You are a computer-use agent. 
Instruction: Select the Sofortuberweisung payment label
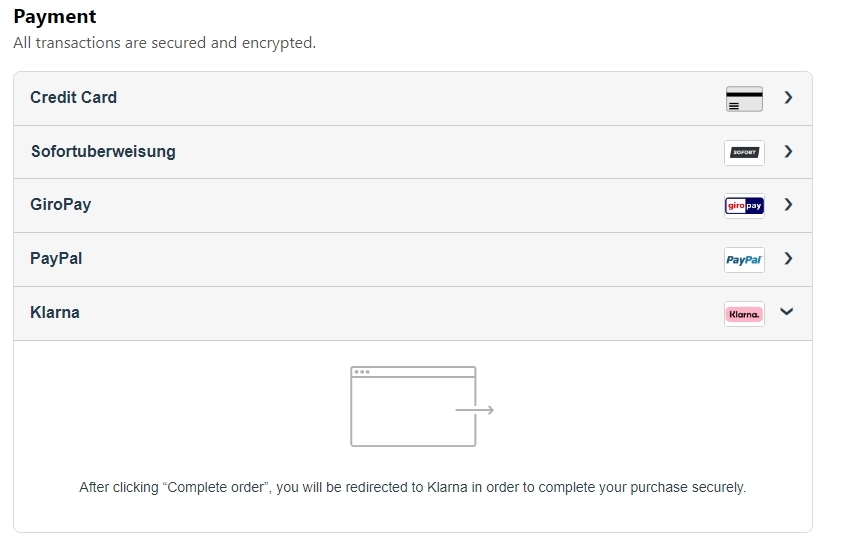(x=103, y=151)
